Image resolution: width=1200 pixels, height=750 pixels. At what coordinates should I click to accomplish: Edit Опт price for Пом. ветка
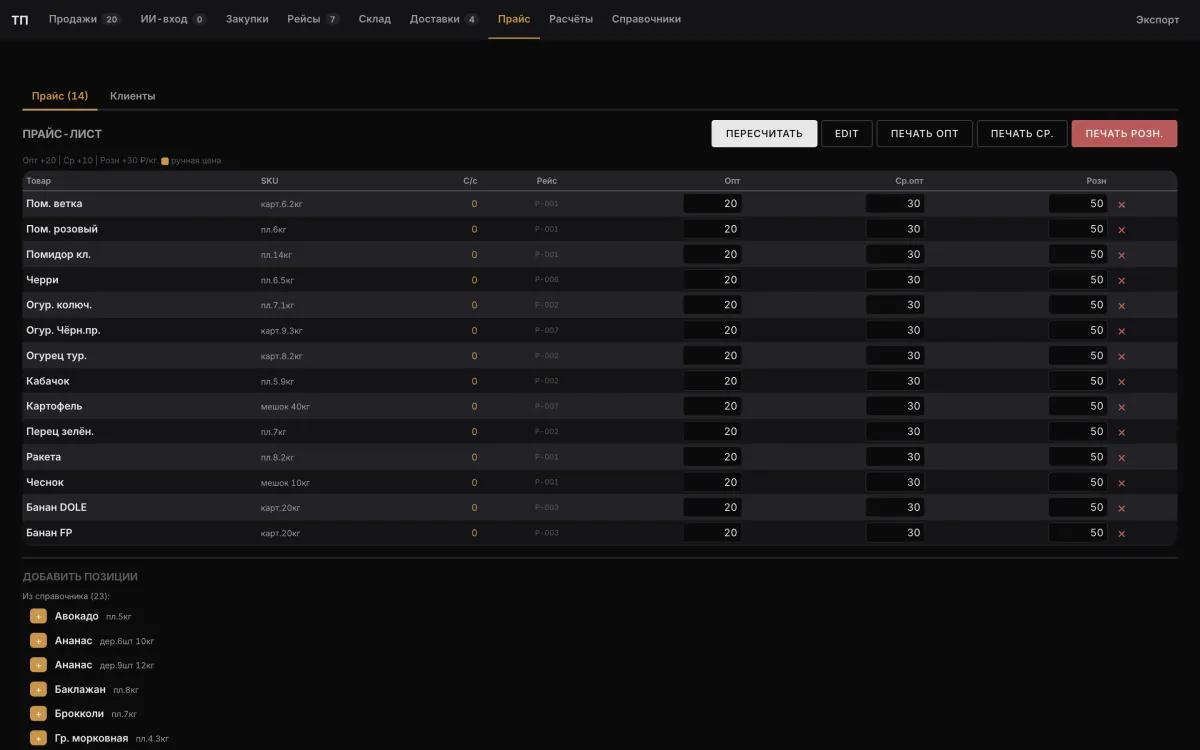(712, 203)
